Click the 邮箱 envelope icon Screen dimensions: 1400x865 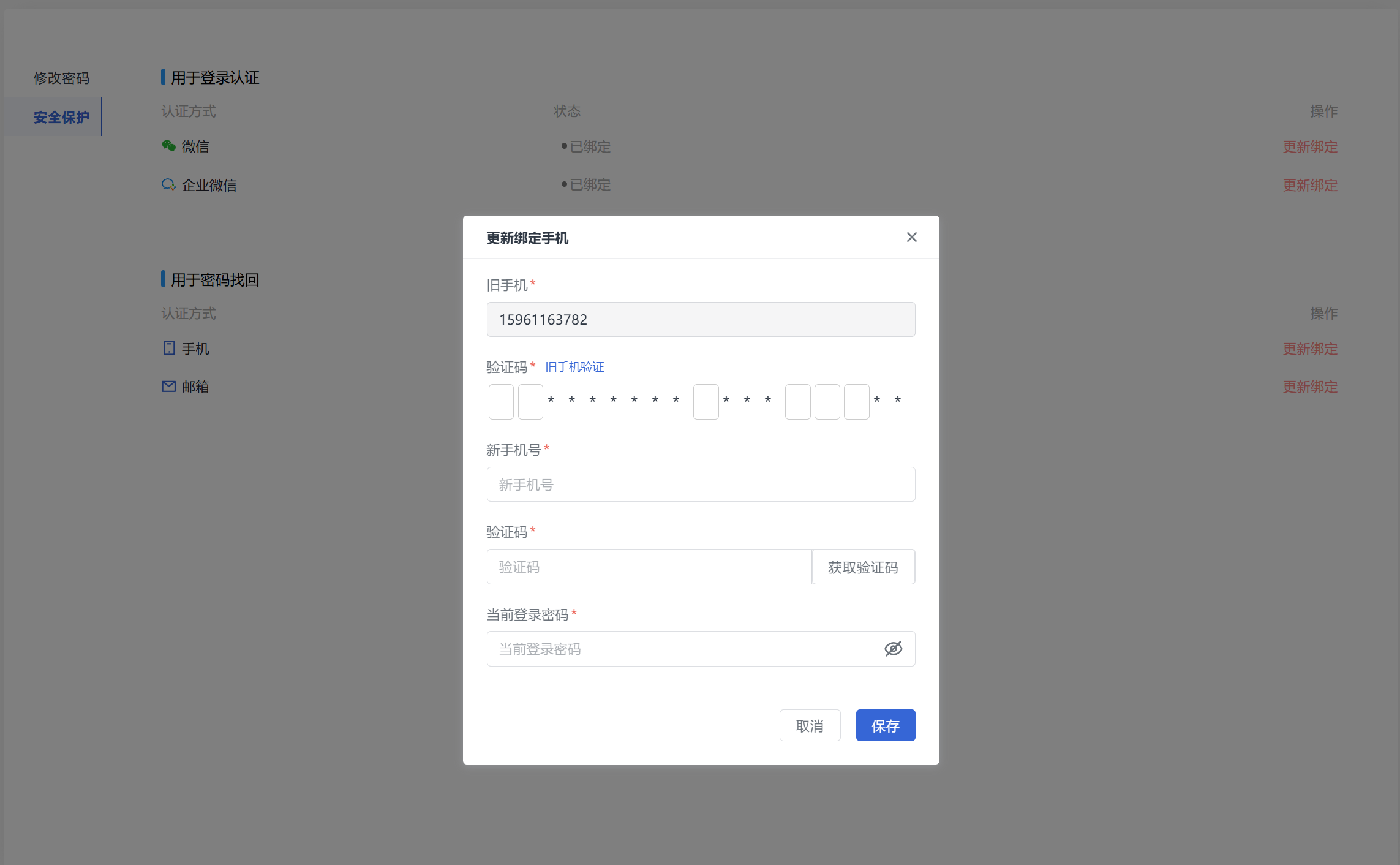tap(168, 387)
